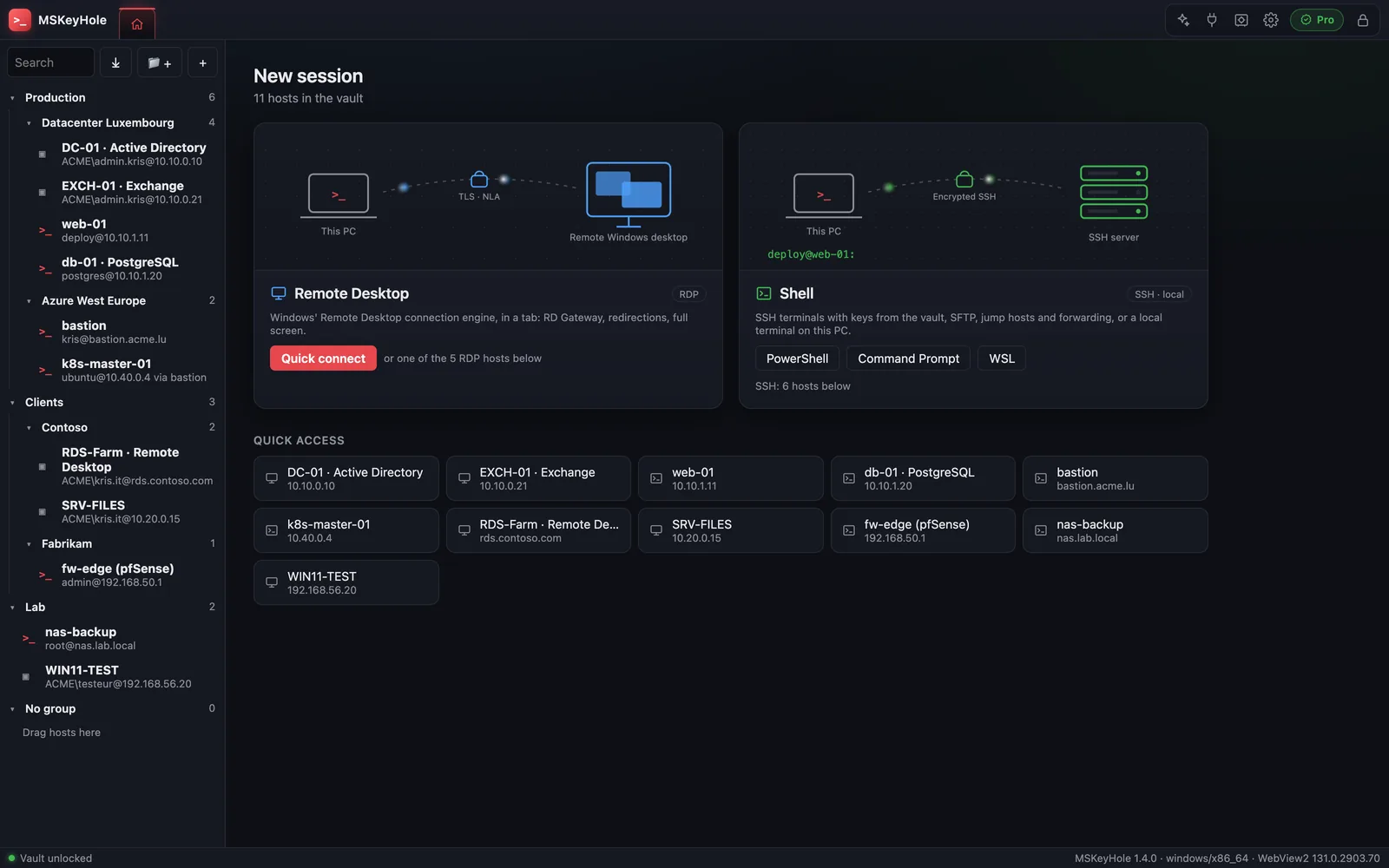Open web-01 SSH host in sidebar
1389x868 pixels.
point(126,231)
